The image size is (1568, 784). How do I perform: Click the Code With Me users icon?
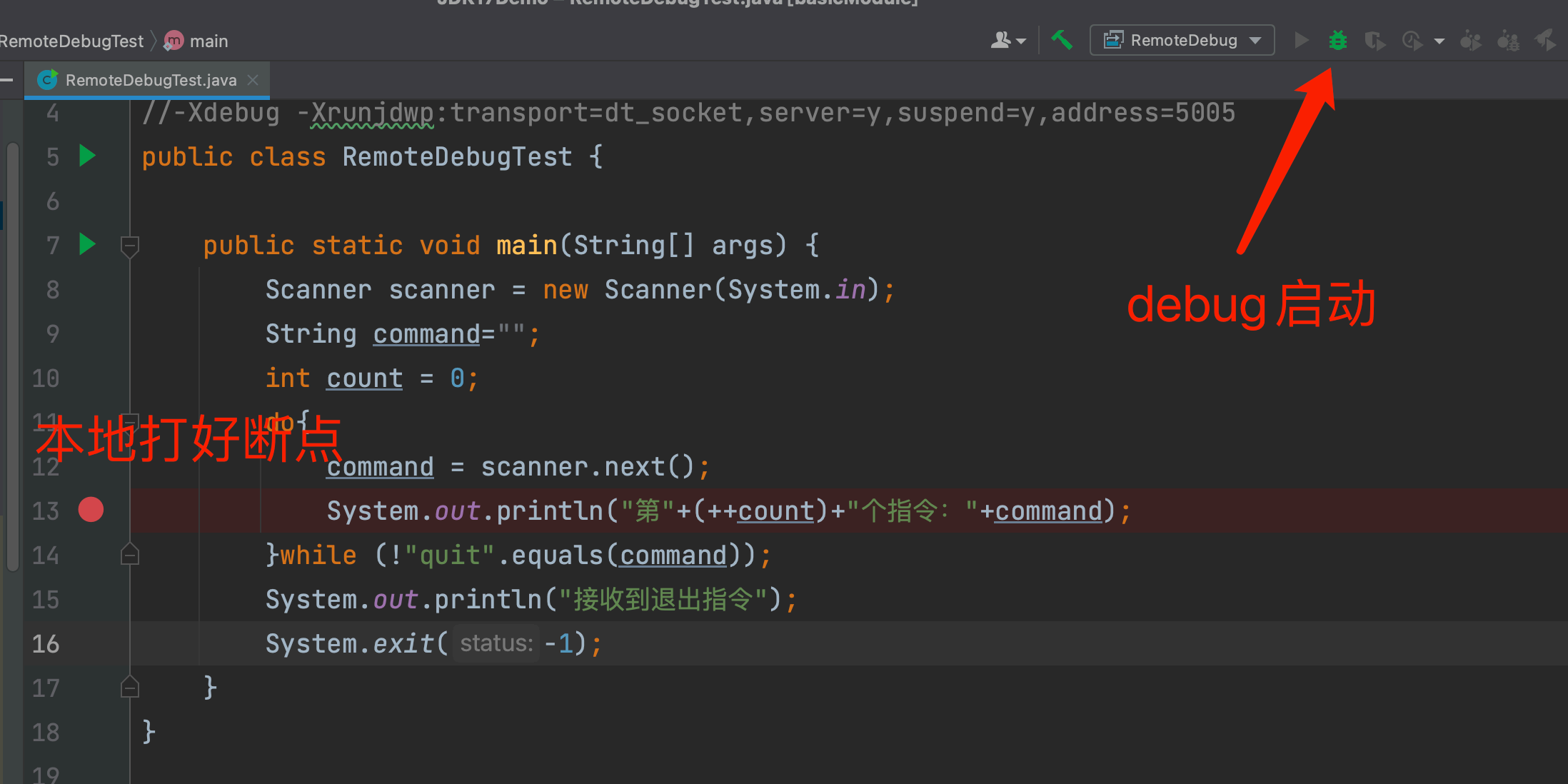pyautogui.click(x=1002, y=41)
